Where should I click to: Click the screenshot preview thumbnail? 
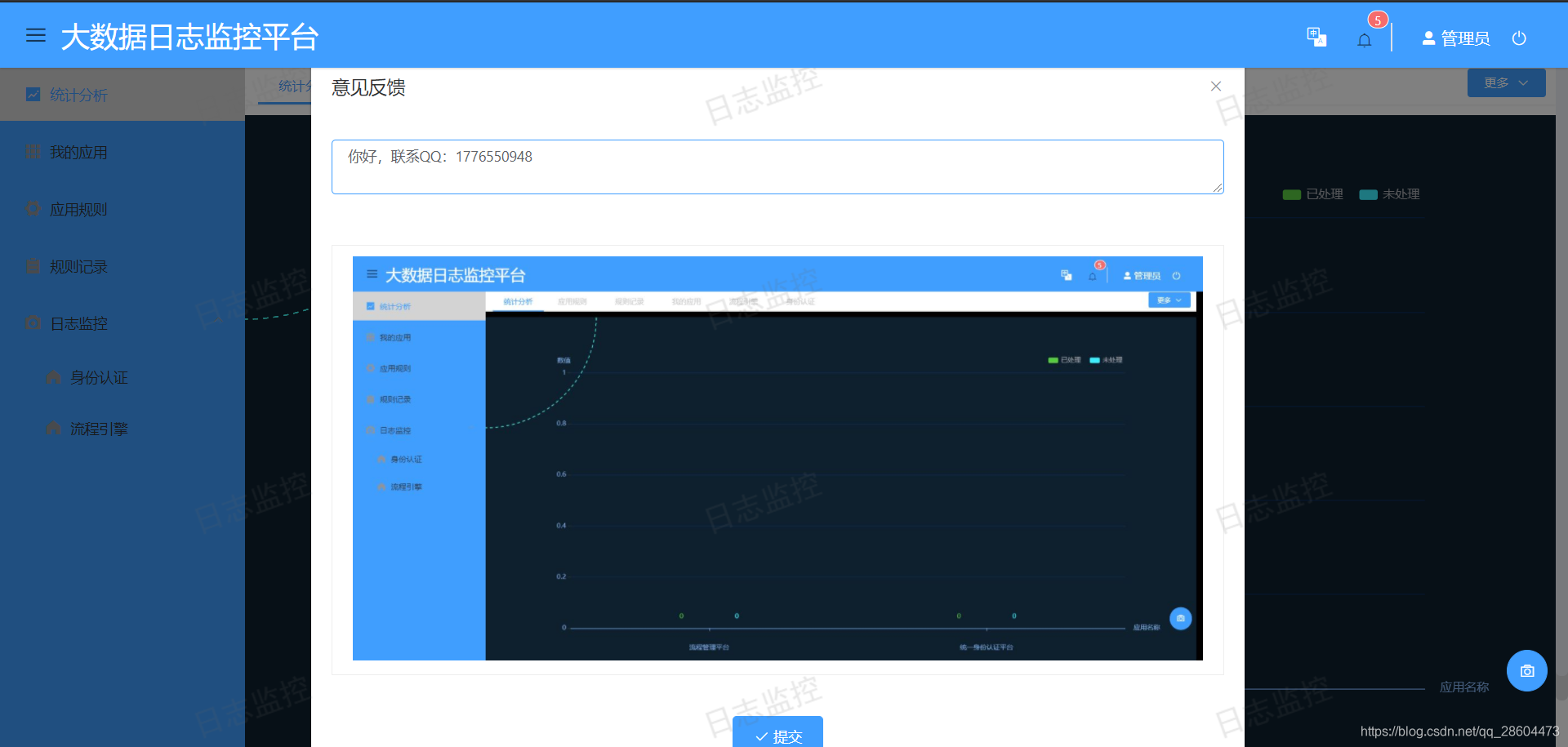click(x=777, y=459)
